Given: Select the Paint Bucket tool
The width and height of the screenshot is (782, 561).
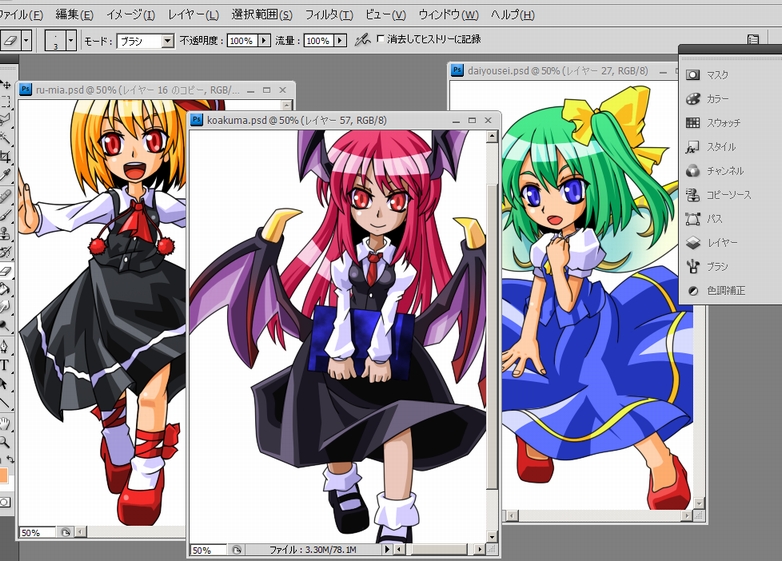Looking at the screenshot, I should [x=5, y=289].
